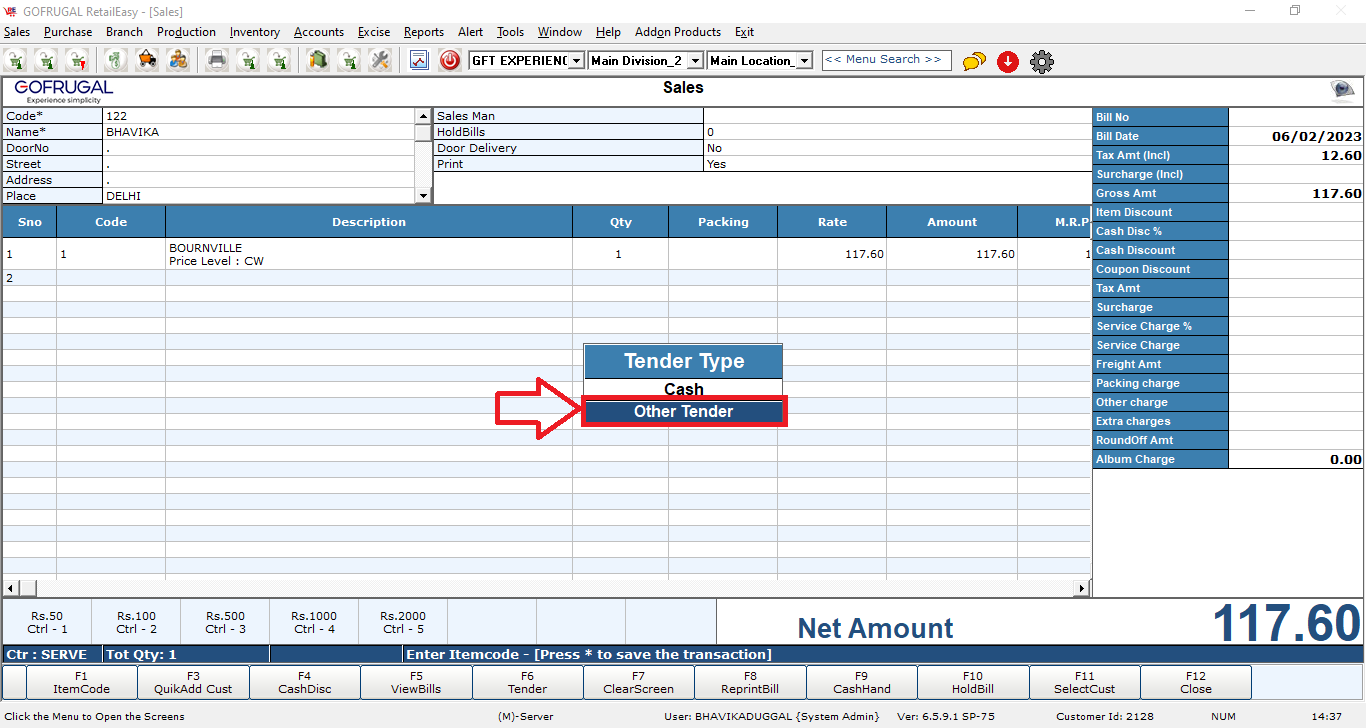Screen dimensions: 1366x728
Task: Click the printer icon in the toolbar
Action: [217, 60]
